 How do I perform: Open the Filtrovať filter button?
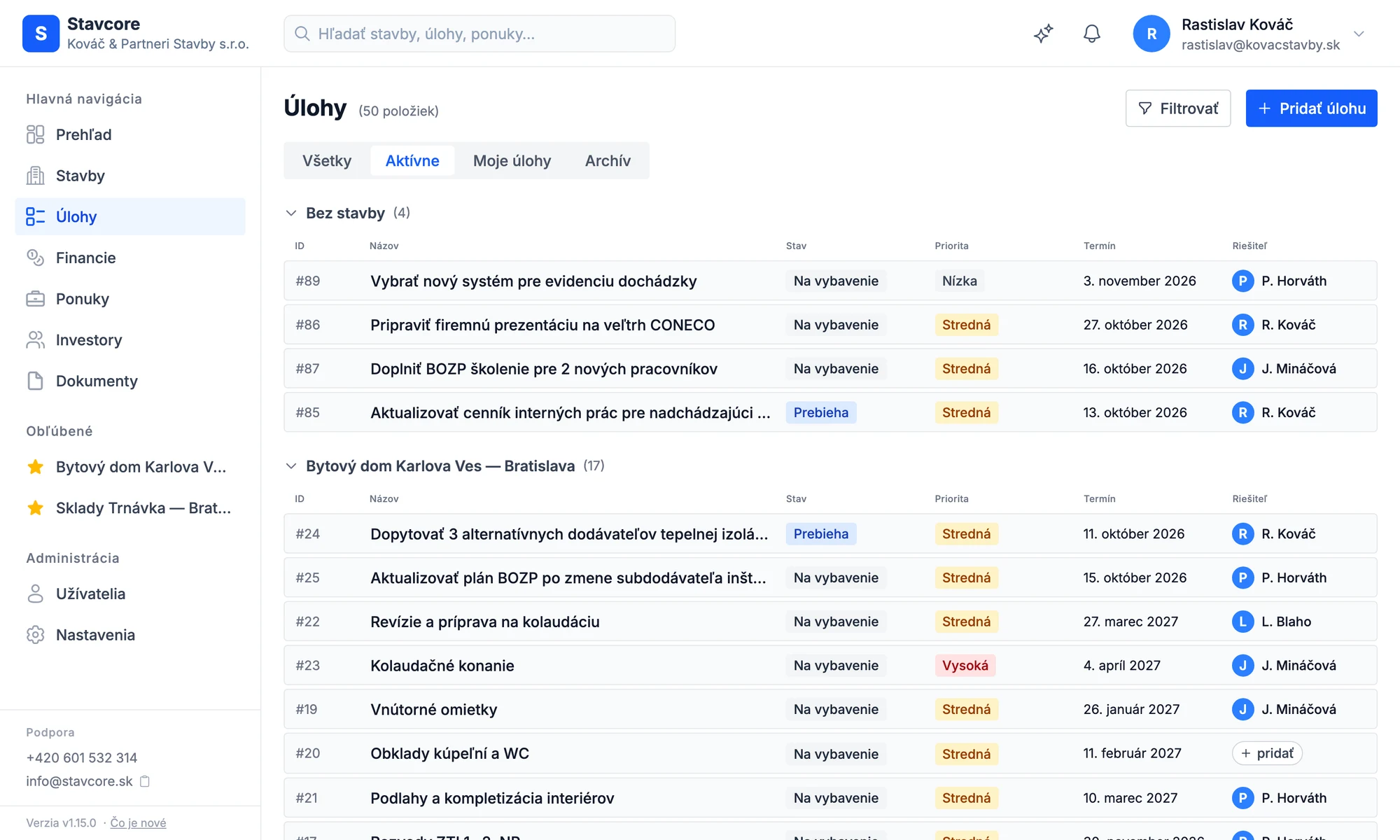click(x=1178, y=108)
